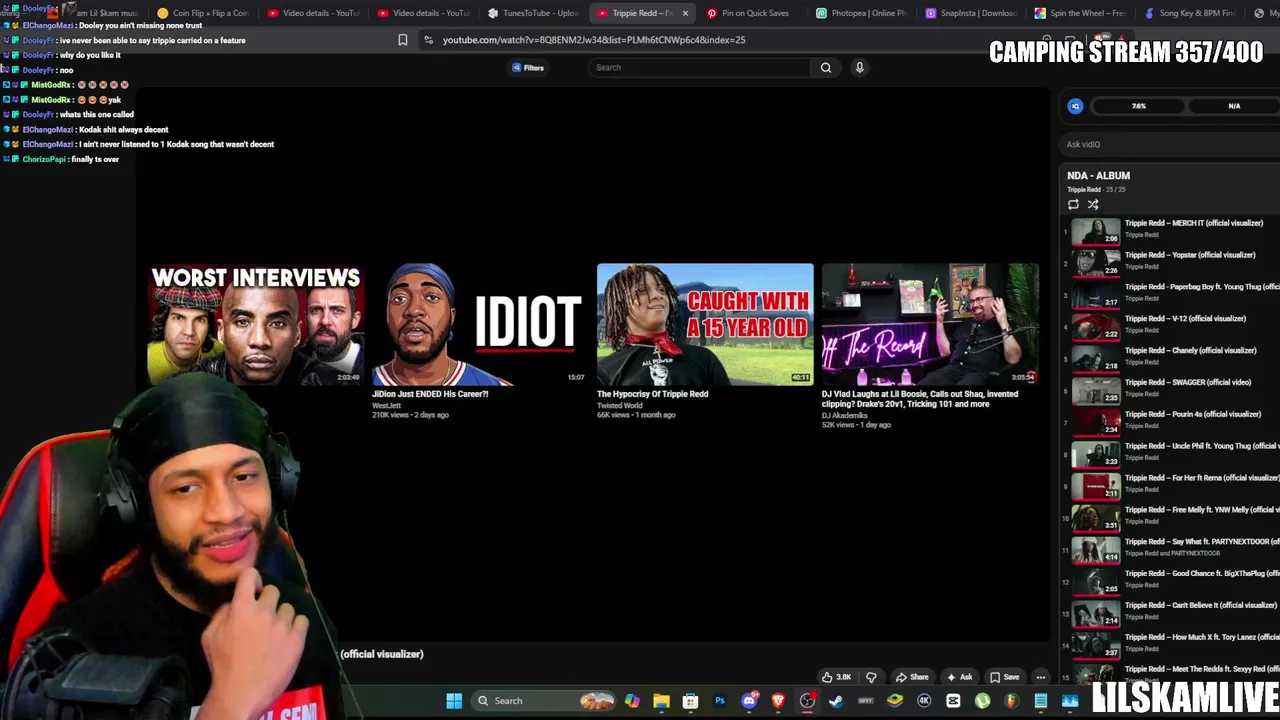The height and width of the screenshot is (720, 1280).
Task: Play SWAGGER (official video) from playlist
Action: pyautogui.click(x=1172, y=392)
